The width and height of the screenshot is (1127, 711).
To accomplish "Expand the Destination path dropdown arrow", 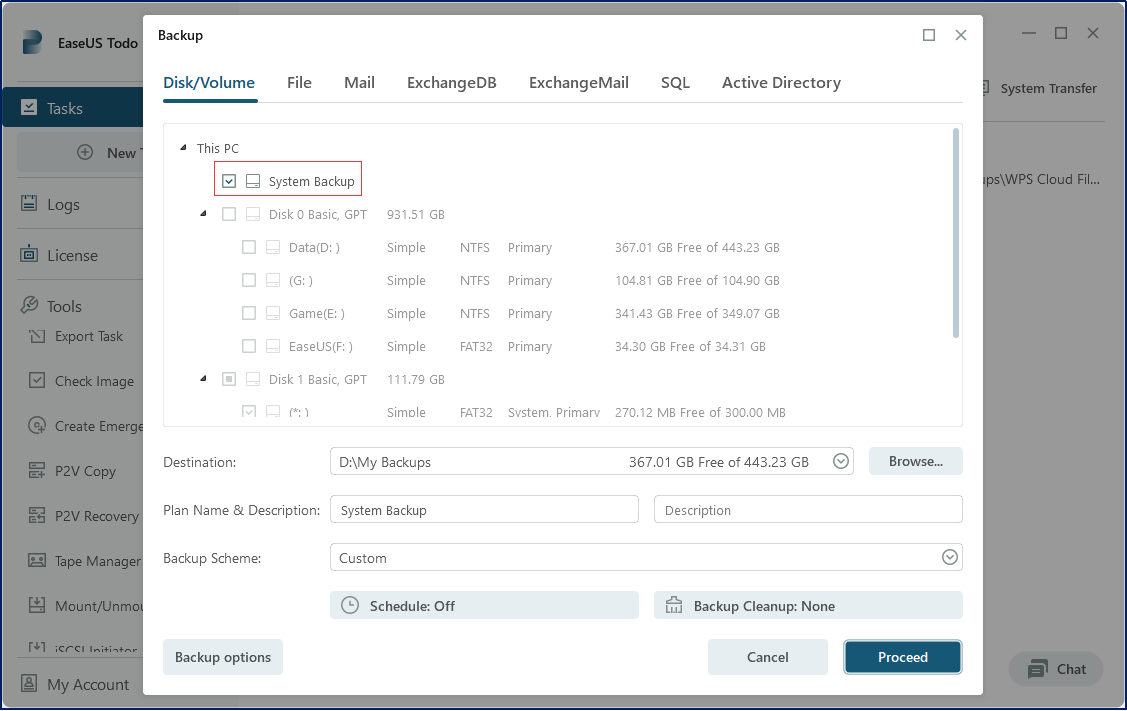I will coord(841,461).
